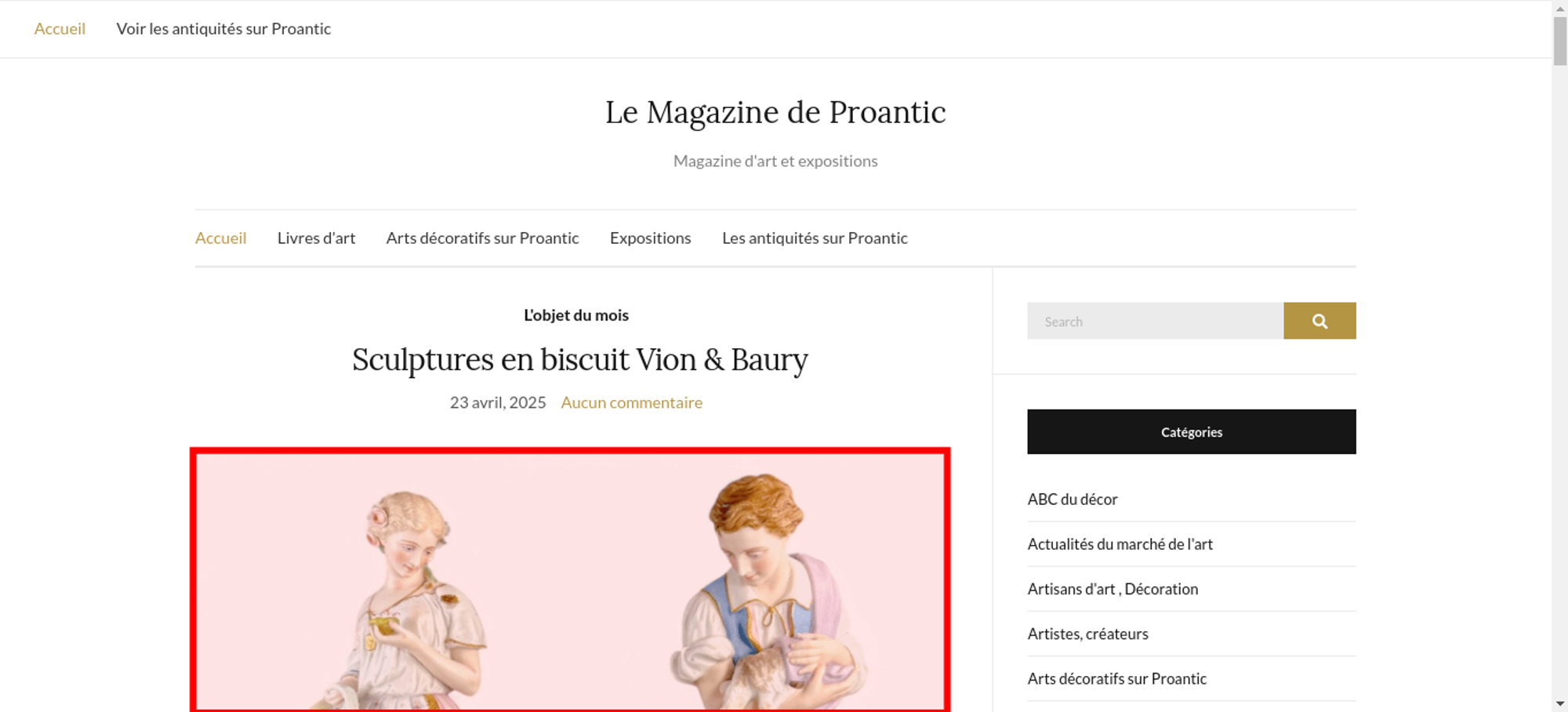
Task: Click the vertical page scrollbar thumb
Action: [1559, 41]
